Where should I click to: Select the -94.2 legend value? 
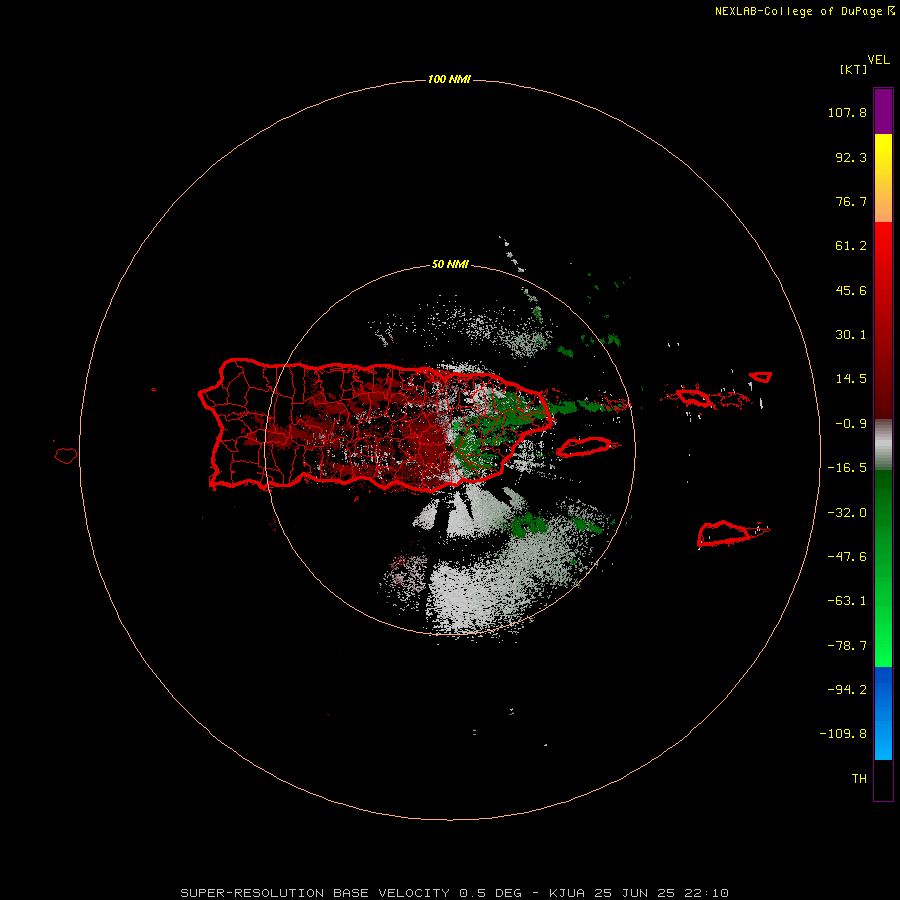(x=847, y=690)
